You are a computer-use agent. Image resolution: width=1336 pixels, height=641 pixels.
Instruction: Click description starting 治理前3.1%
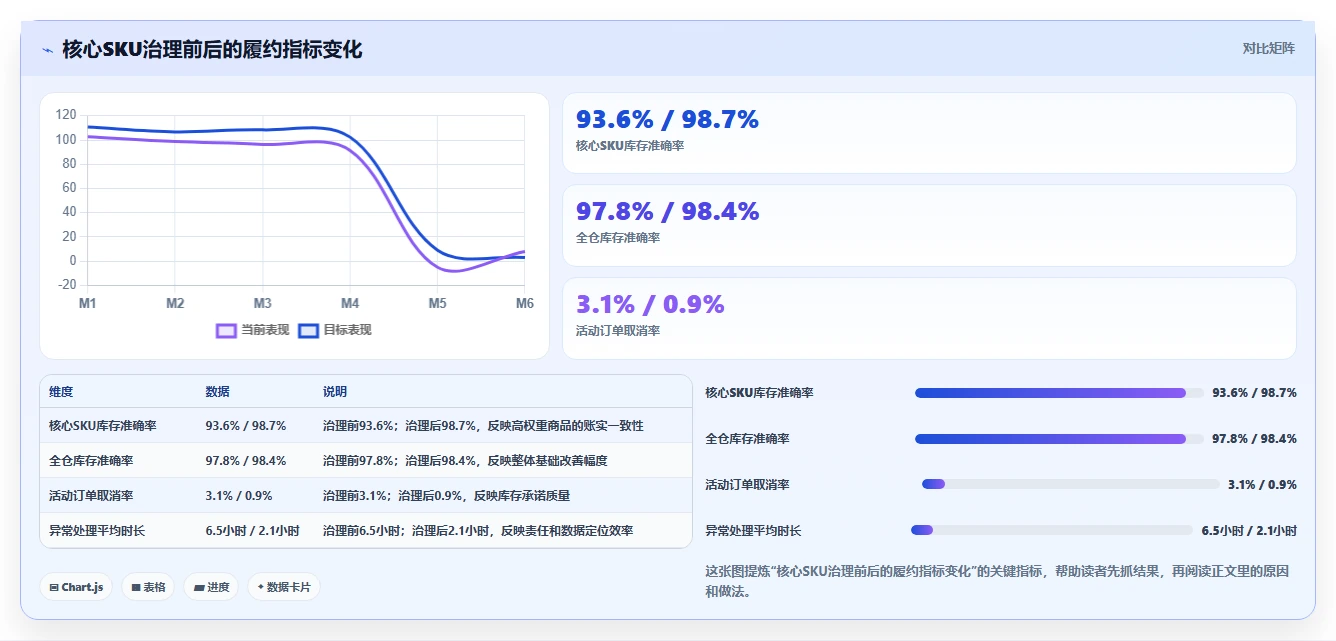(447, 496)
